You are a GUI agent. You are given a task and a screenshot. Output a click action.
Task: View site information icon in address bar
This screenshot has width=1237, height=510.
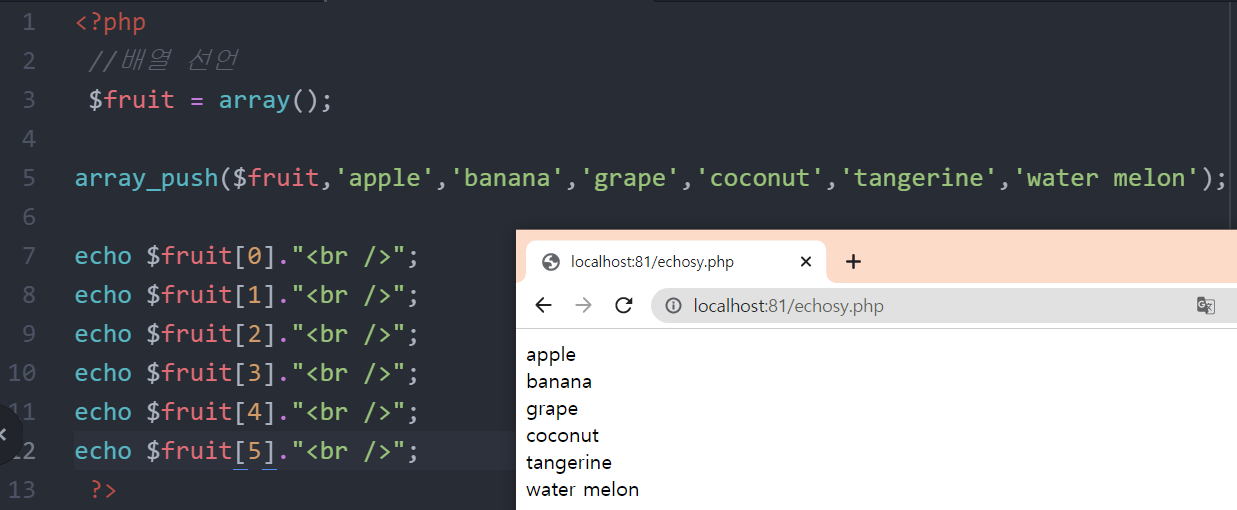674,306
